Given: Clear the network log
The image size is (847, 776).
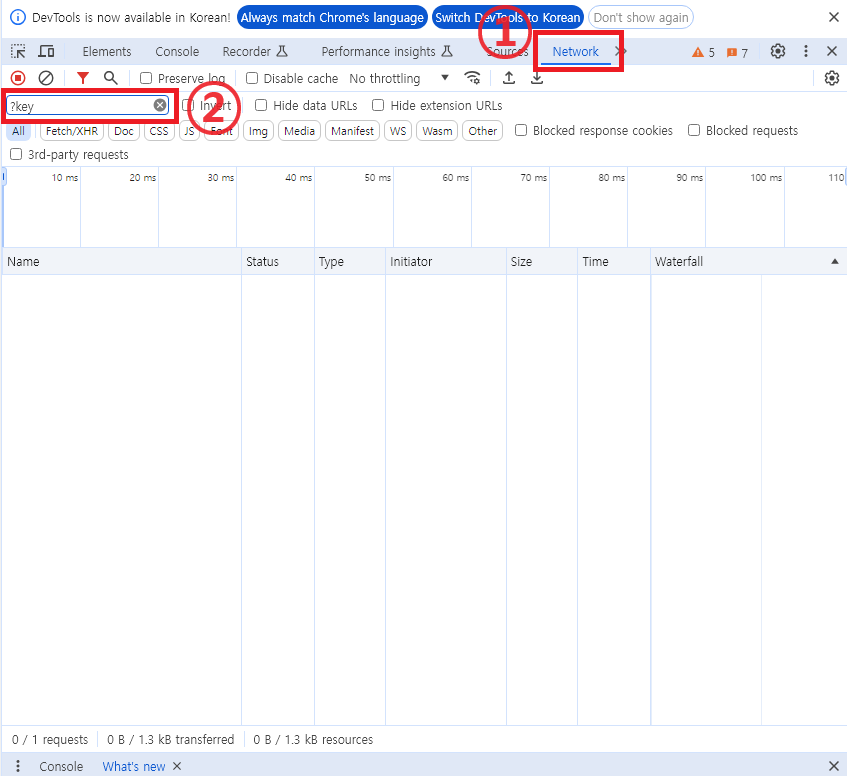Looking at the screenshot, I should [46, 78].
